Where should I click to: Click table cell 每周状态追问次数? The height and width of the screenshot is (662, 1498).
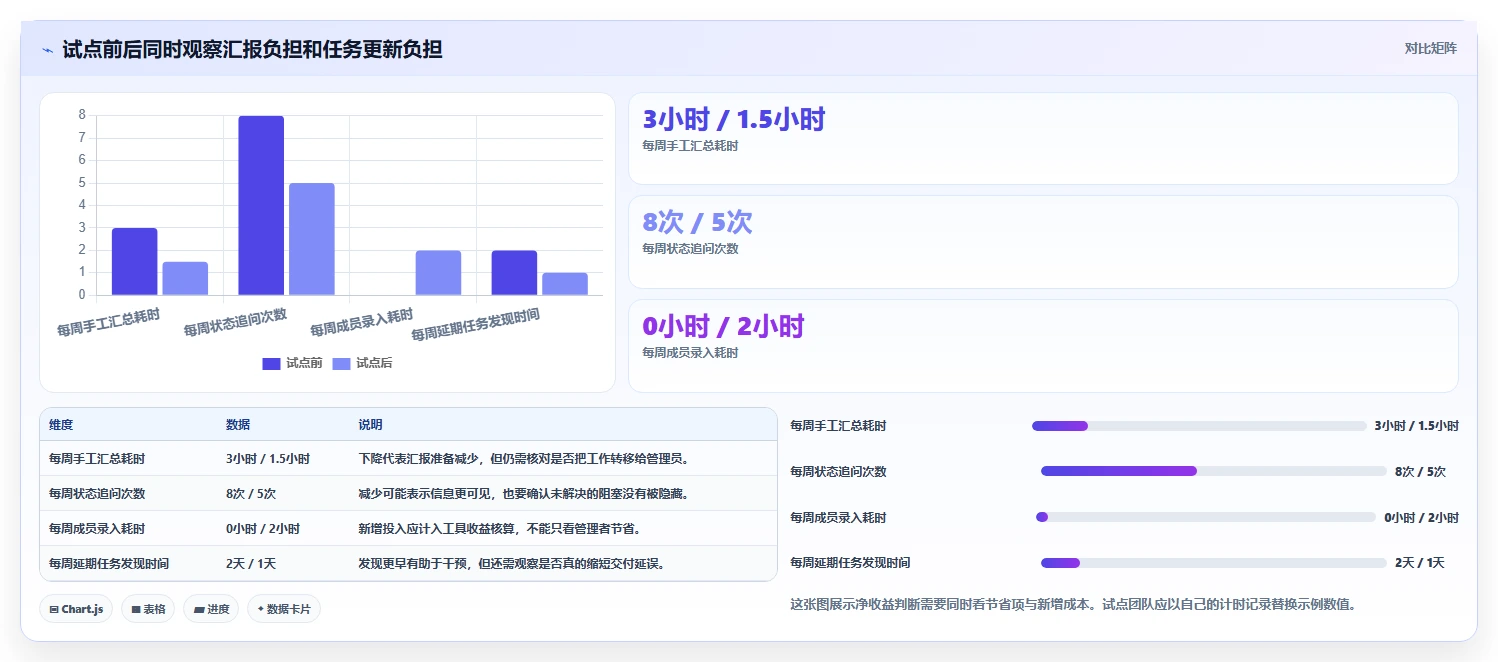click(x=97, y=494)
